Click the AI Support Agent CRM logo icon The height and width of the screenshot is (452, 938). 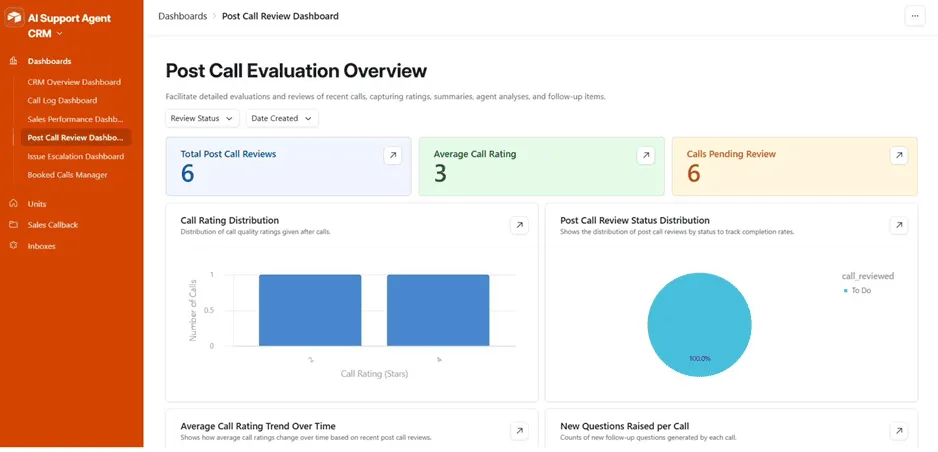15,18
